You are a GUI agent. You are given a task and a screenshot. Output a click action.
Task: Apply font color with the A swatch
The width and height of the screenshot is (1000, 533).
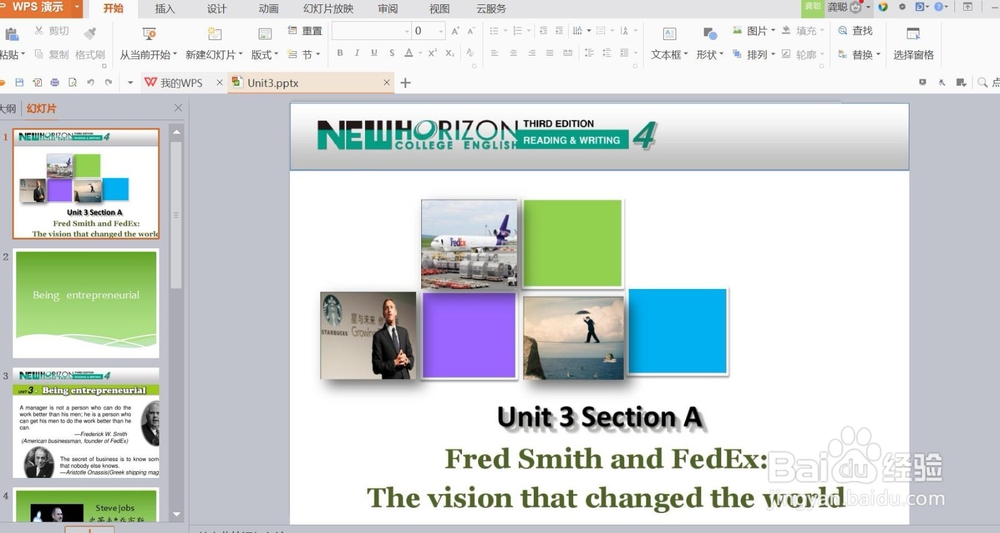409,53
